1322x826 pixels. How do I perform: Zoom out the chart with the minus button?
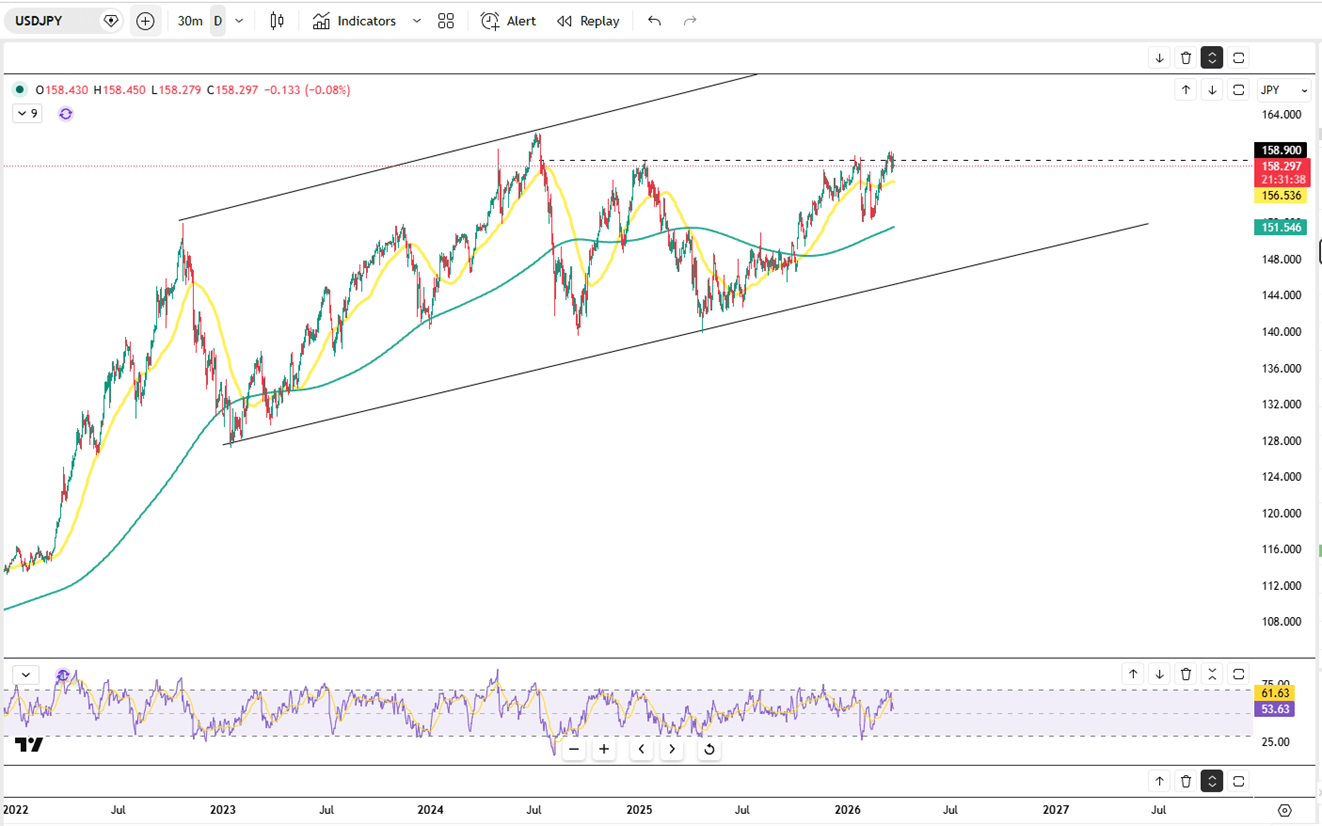(x=574, y=749)
